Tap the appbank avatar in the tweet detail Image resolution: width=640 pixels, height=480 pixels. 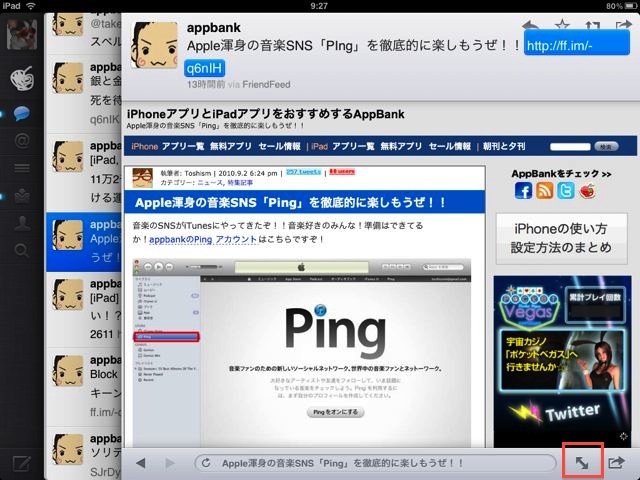pos(154,45)
